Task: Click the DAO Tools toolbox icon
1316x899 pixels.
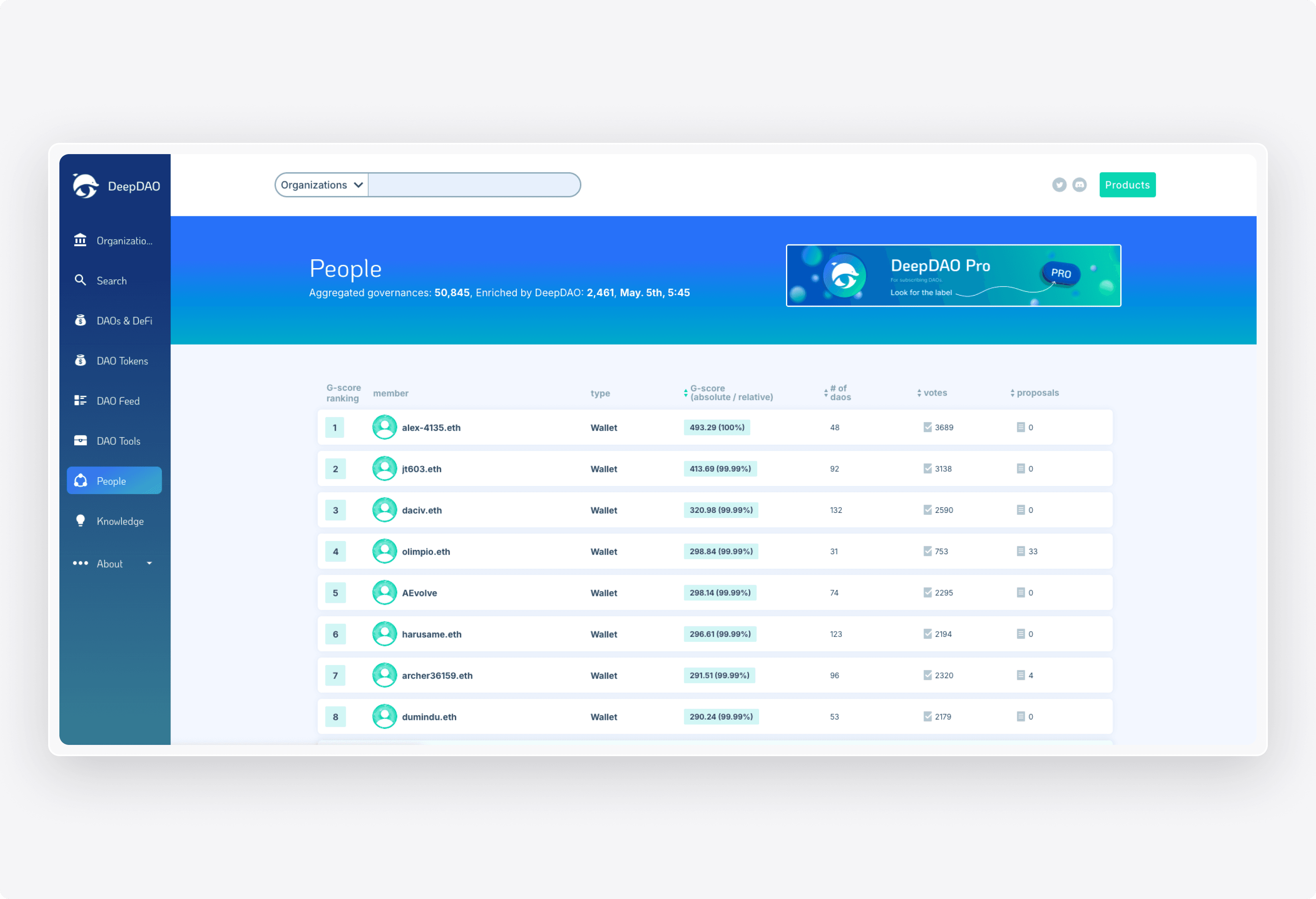Action: click(80, 440)
